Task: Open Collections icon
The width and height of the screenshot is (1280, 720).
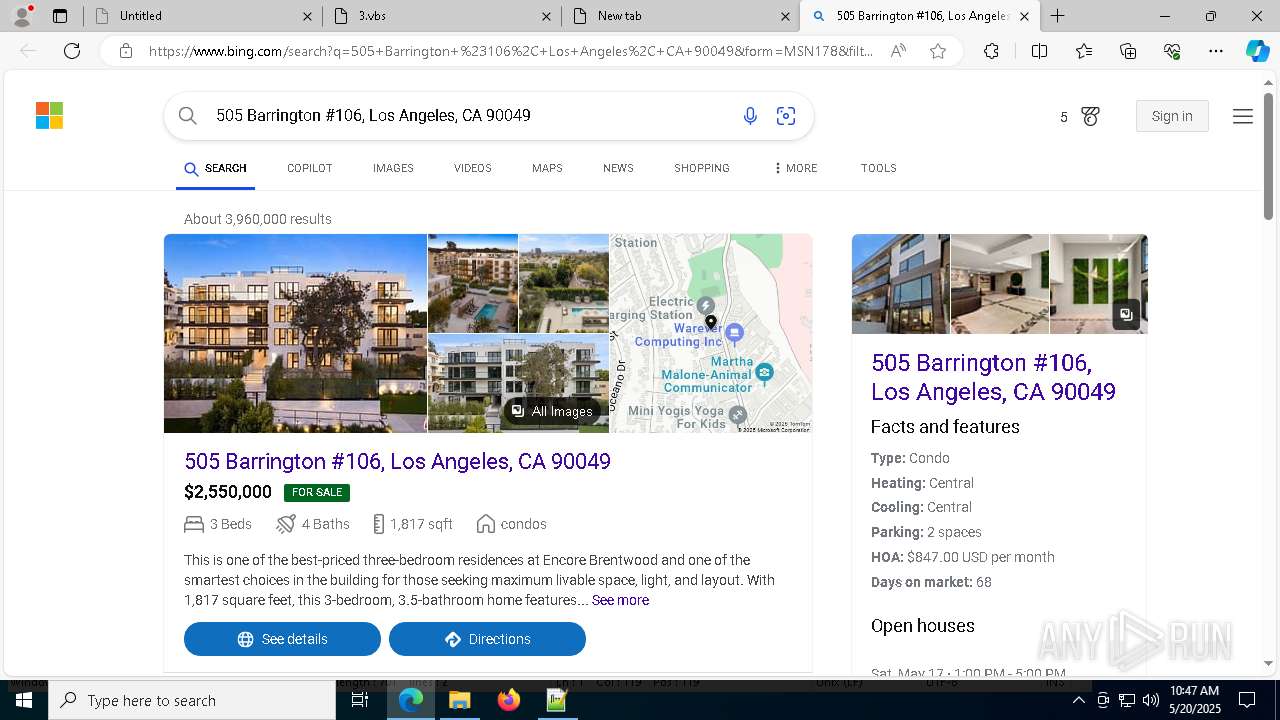Action: [1128, 51]
